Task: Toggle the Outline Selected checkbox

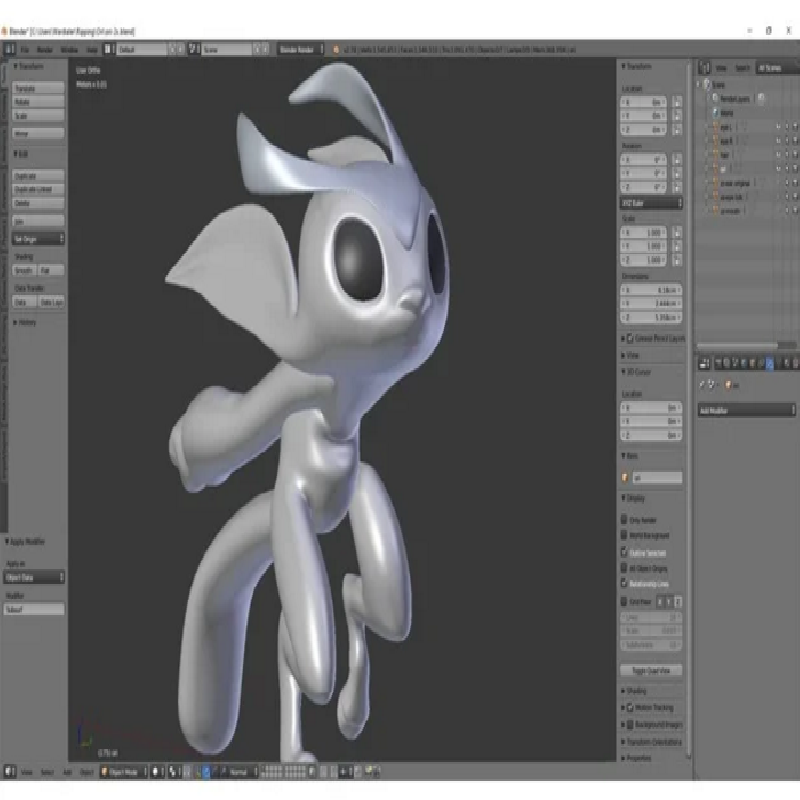Action: pos(624,552)
